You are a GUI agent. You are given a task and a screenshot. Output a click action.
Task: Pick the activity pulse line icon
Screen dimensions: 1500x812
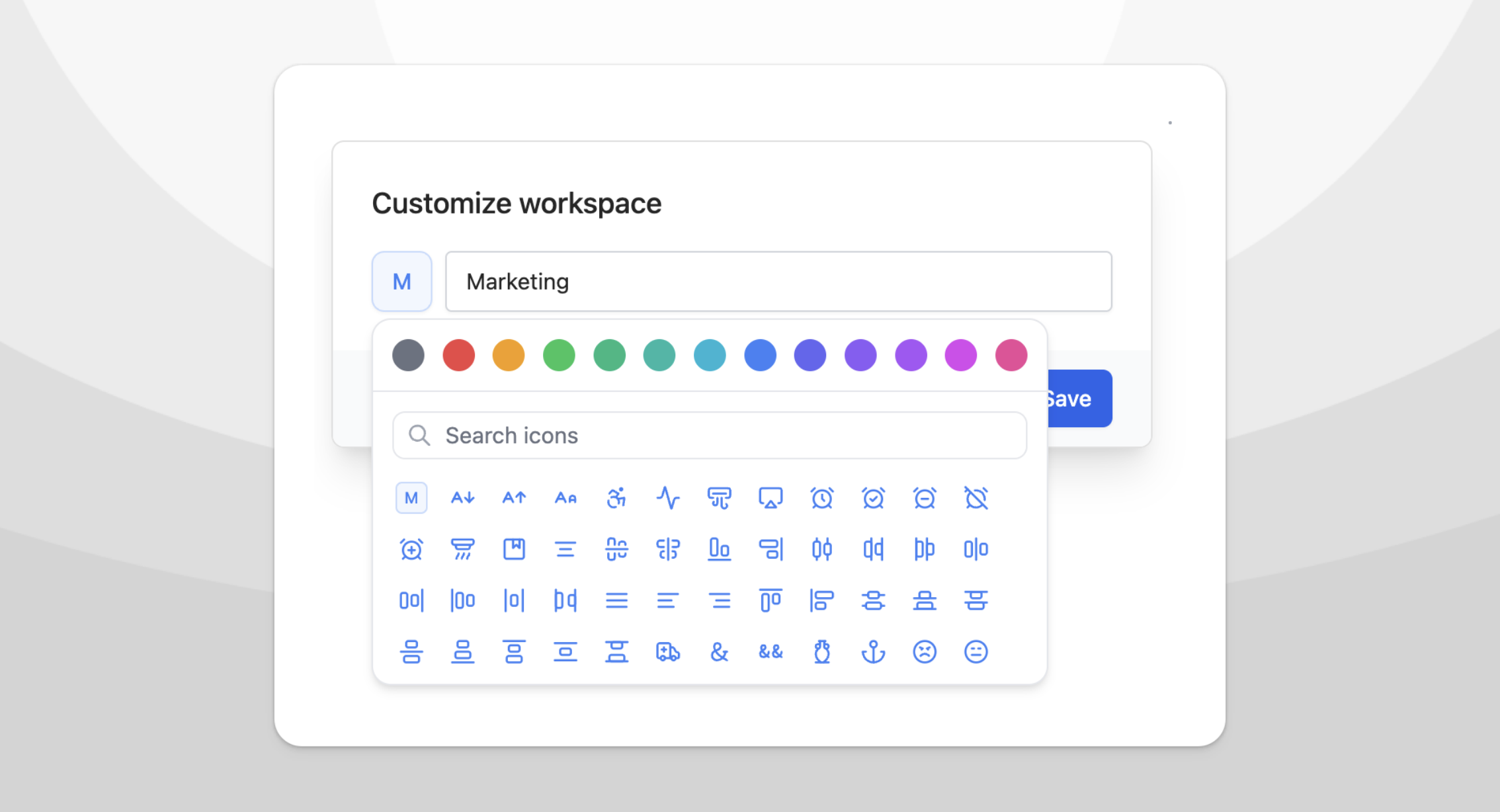pos(668,498)
